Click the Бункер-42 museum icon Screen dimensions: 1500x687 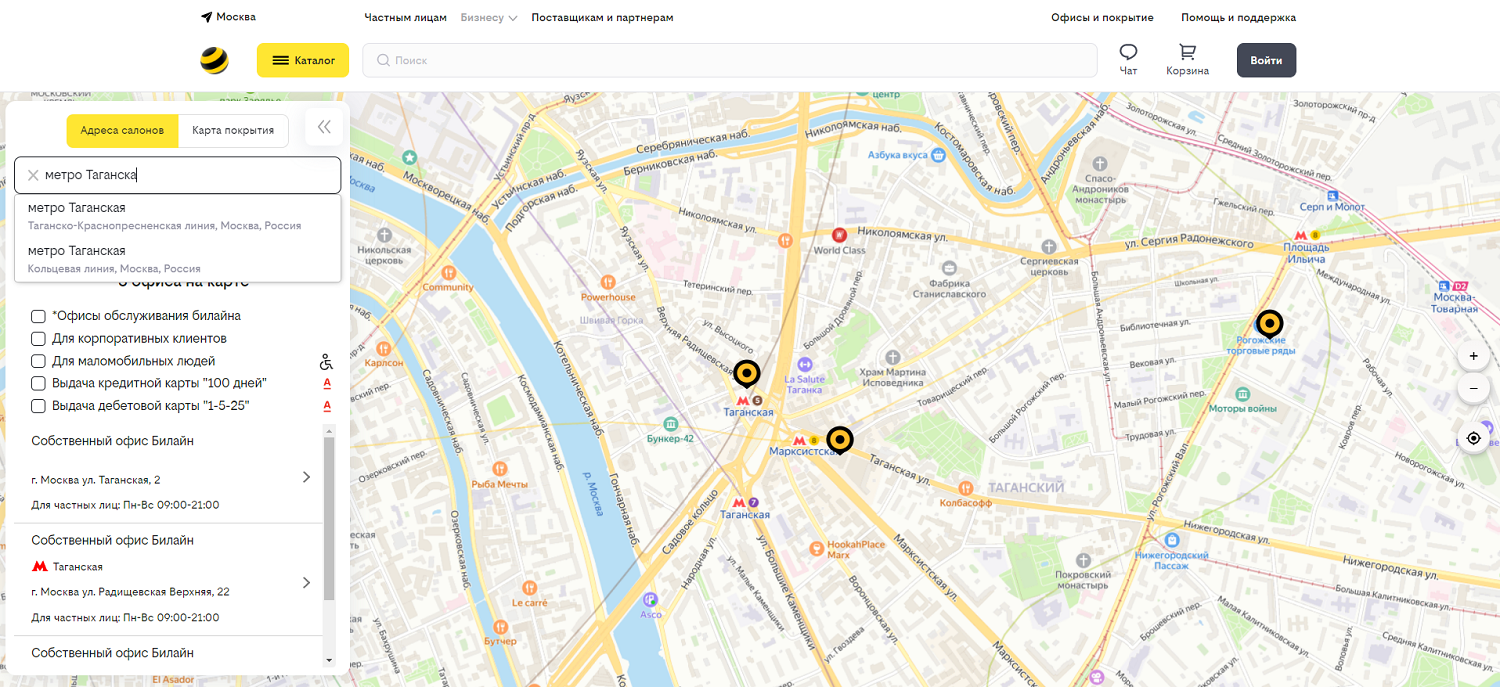point(670,424)
